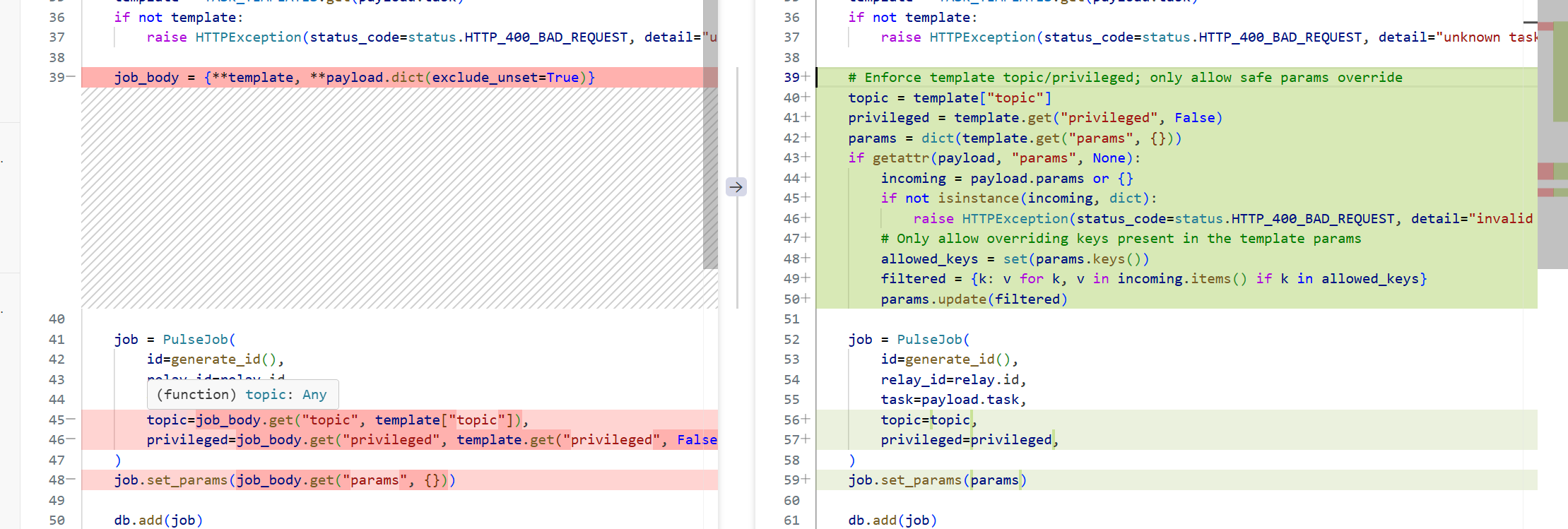Click the line 'relay_id=relay.id,' in the right pane
Screen dimensions: 1568x529
(953, 379)
